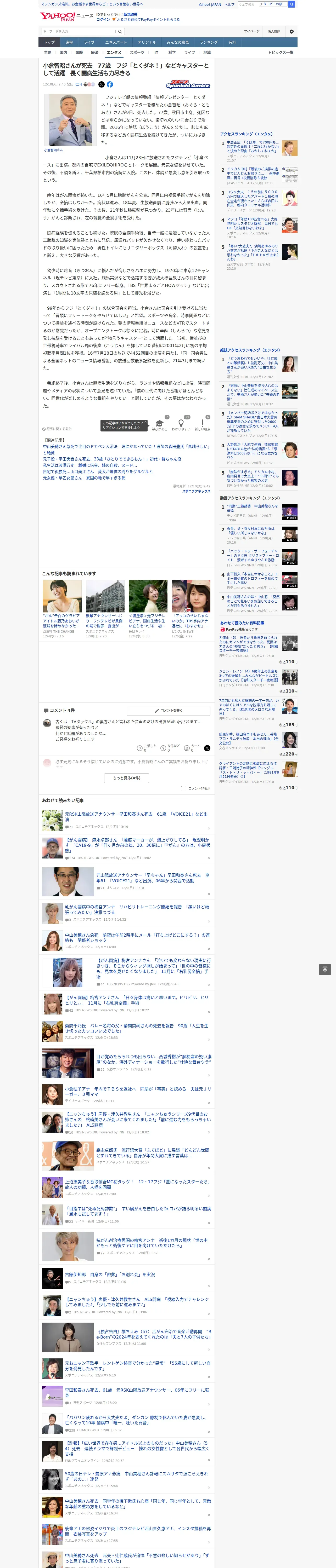
Task: Dismiss the 元RSK山陽放送アナウンサー早田和泰 recommended article
Action: point(209,828)
